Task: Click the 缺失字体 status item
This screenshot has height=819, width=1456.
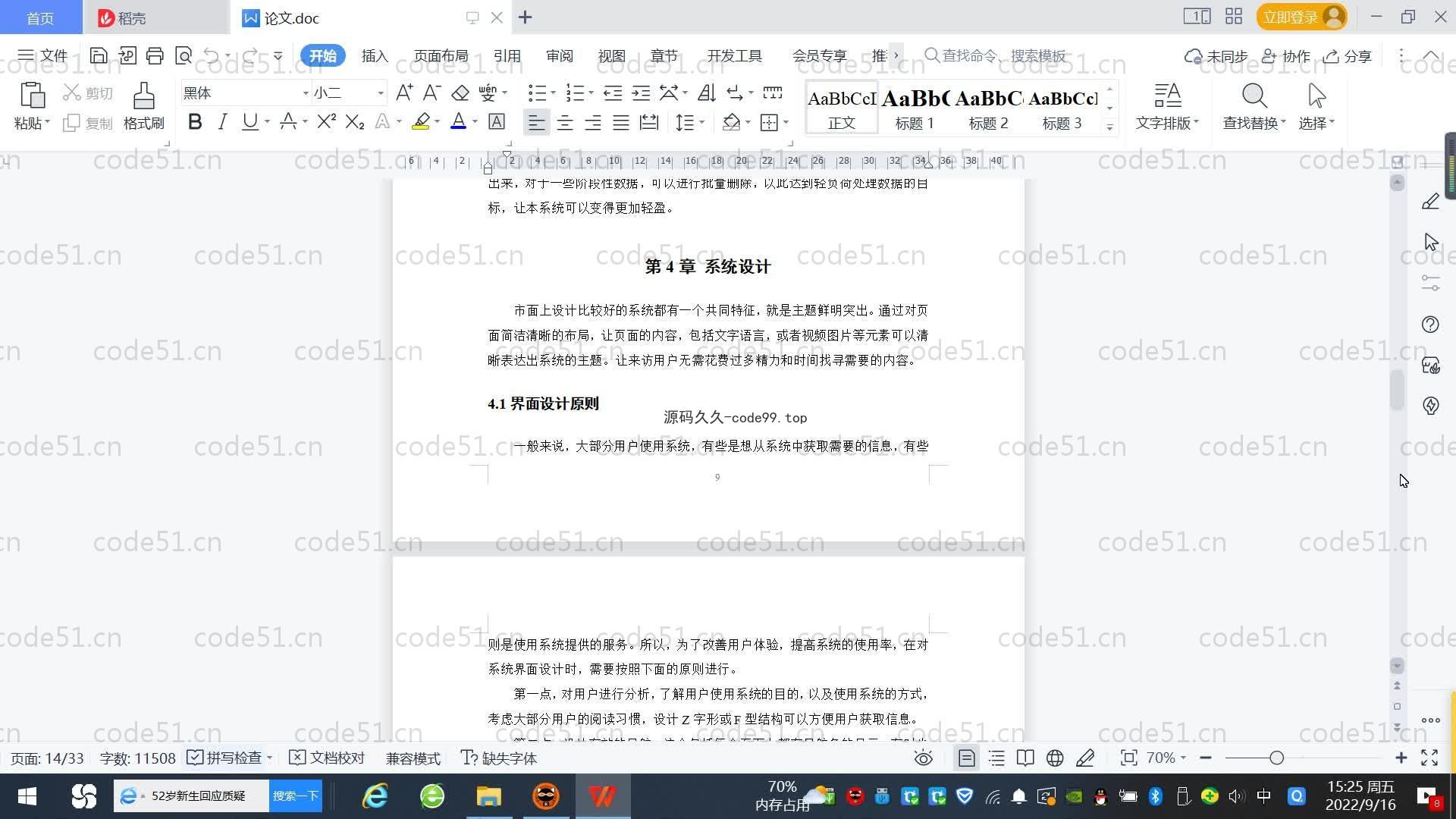Action: pos(499,758)
